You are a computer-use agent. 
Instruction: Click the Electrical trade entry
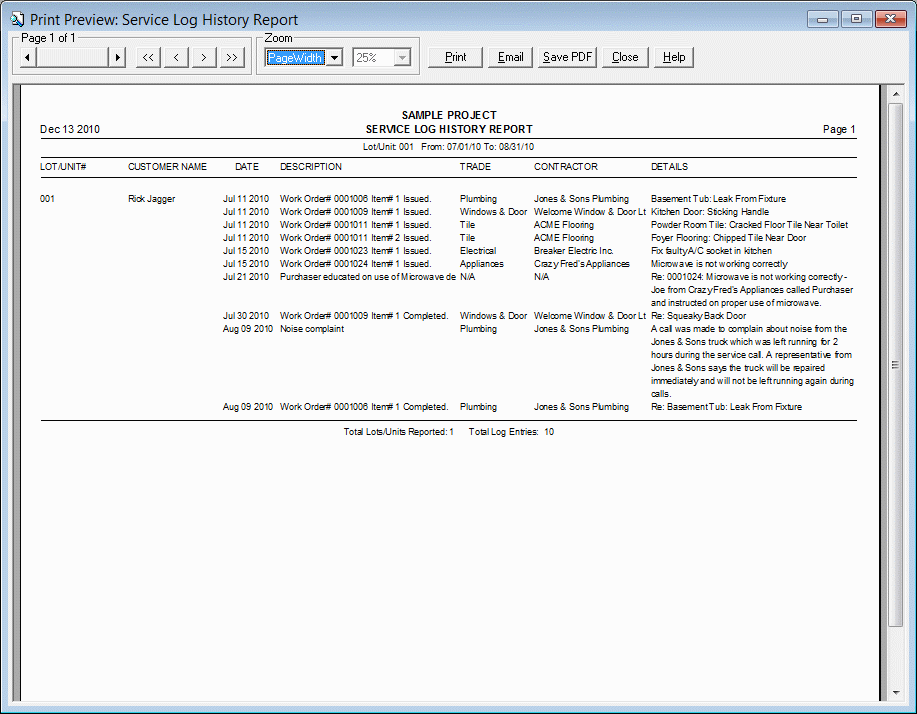pos(478,251)
